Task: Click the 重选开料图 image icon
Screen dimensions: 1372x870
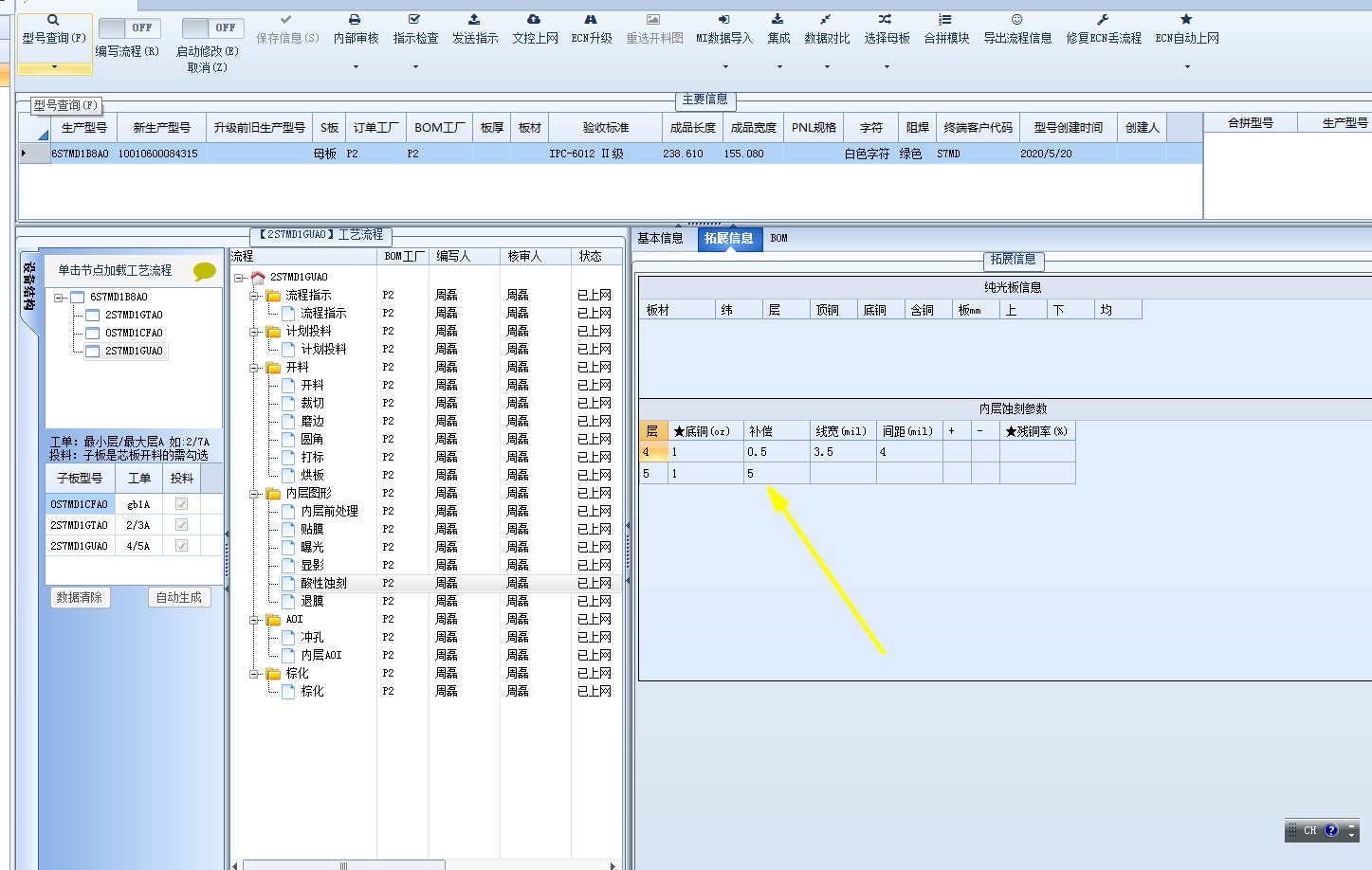Action: point(653,19)
